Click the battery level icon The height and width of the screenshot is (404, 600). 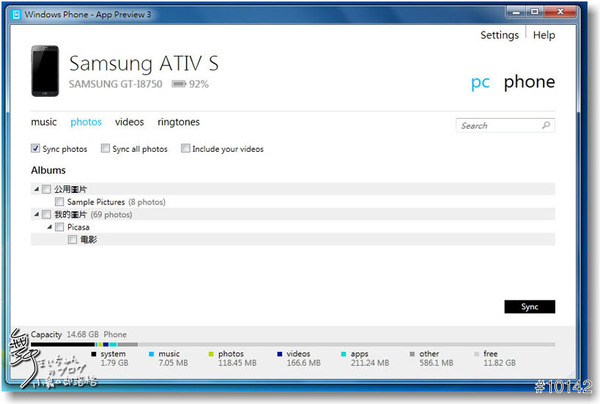tap(179, 84)
